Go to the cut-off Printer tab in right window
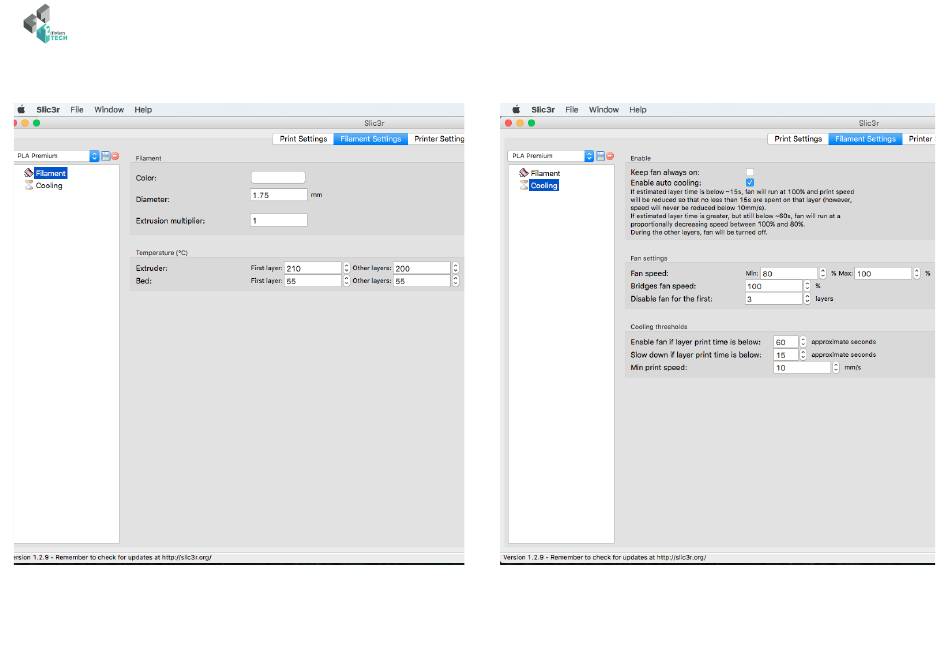950x667 pixels. 919,139
